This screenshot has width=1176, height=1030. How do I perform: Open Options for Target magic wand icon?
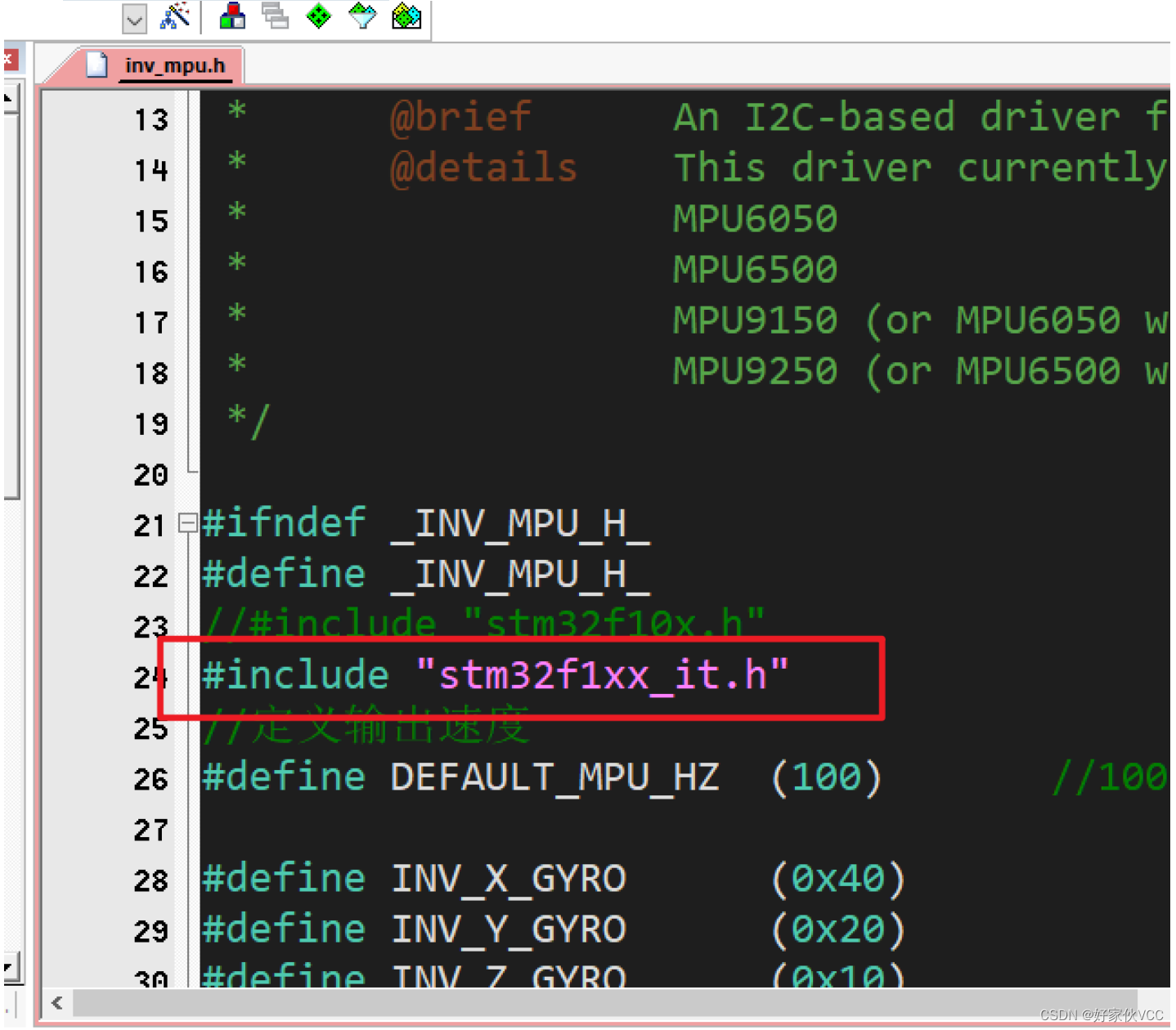(174, 16)
